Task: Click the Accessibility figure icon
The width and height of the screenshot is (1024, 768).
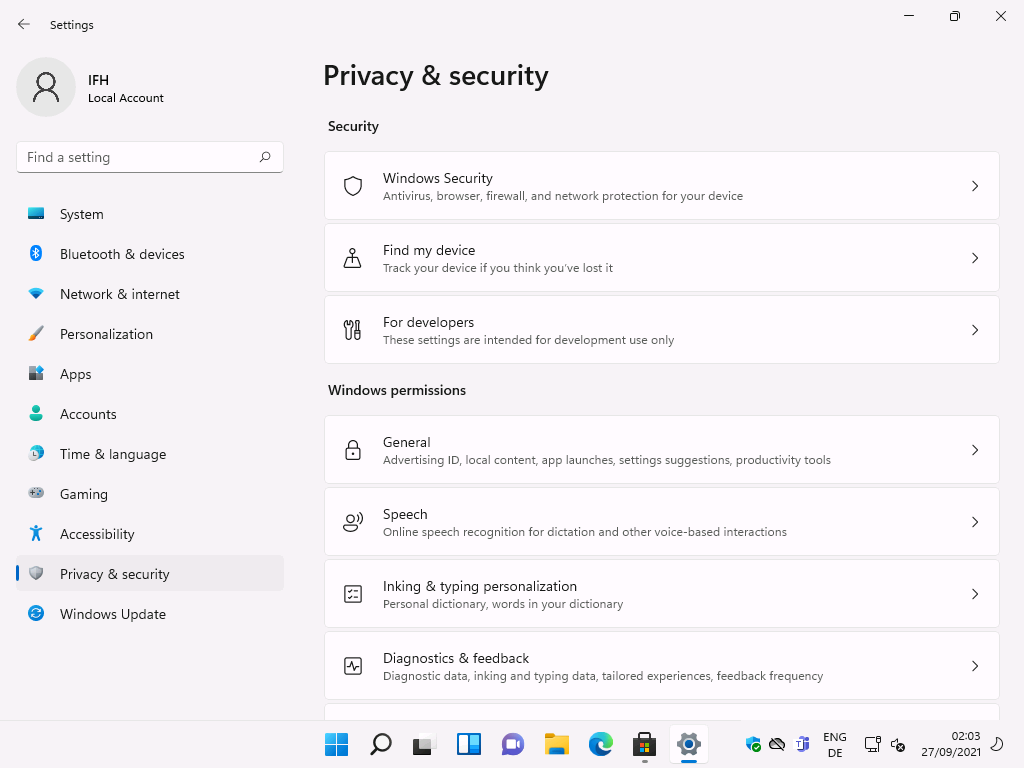Action: tap(36, 534)
